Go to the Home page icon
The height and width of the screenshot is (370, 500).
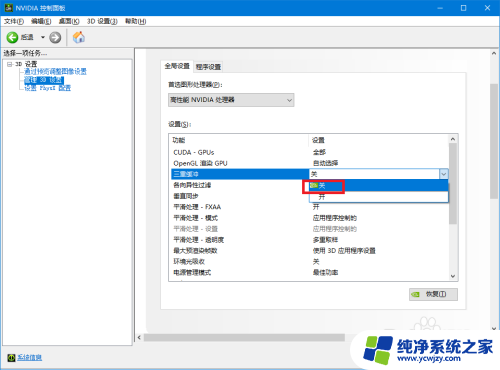79,37
